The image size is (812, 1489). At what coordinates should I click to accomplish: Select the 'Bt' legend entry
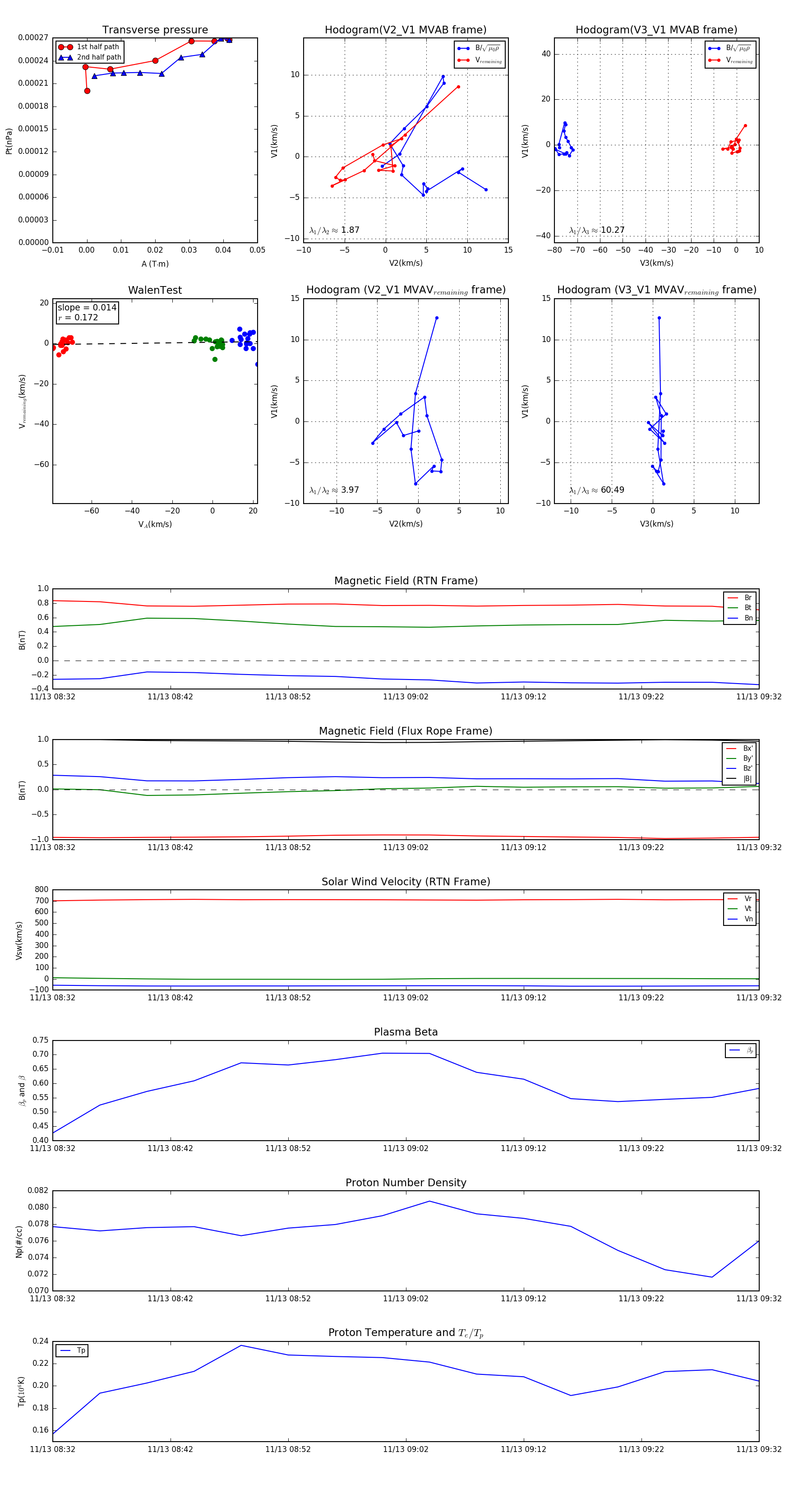point(740,607)
